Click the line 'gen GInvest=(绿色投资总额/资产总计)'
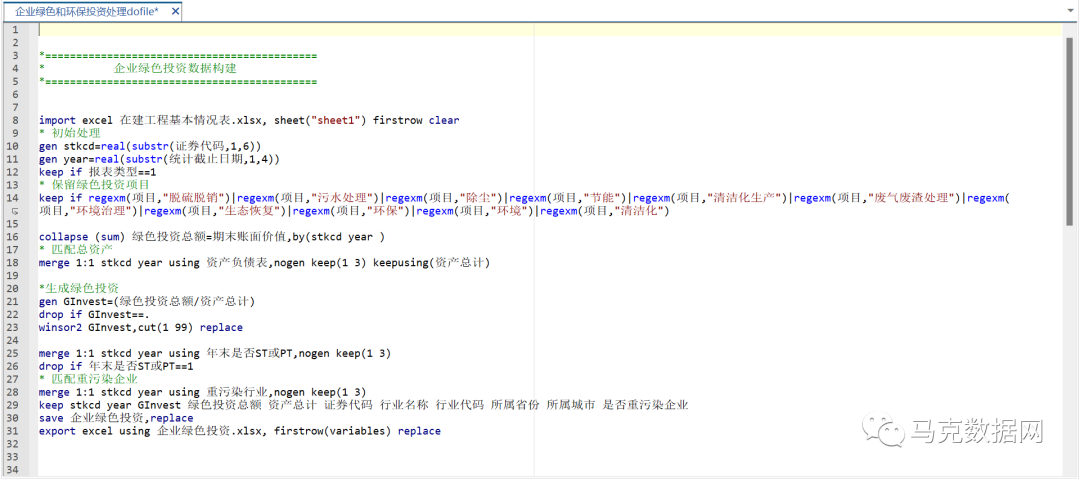 147,301
